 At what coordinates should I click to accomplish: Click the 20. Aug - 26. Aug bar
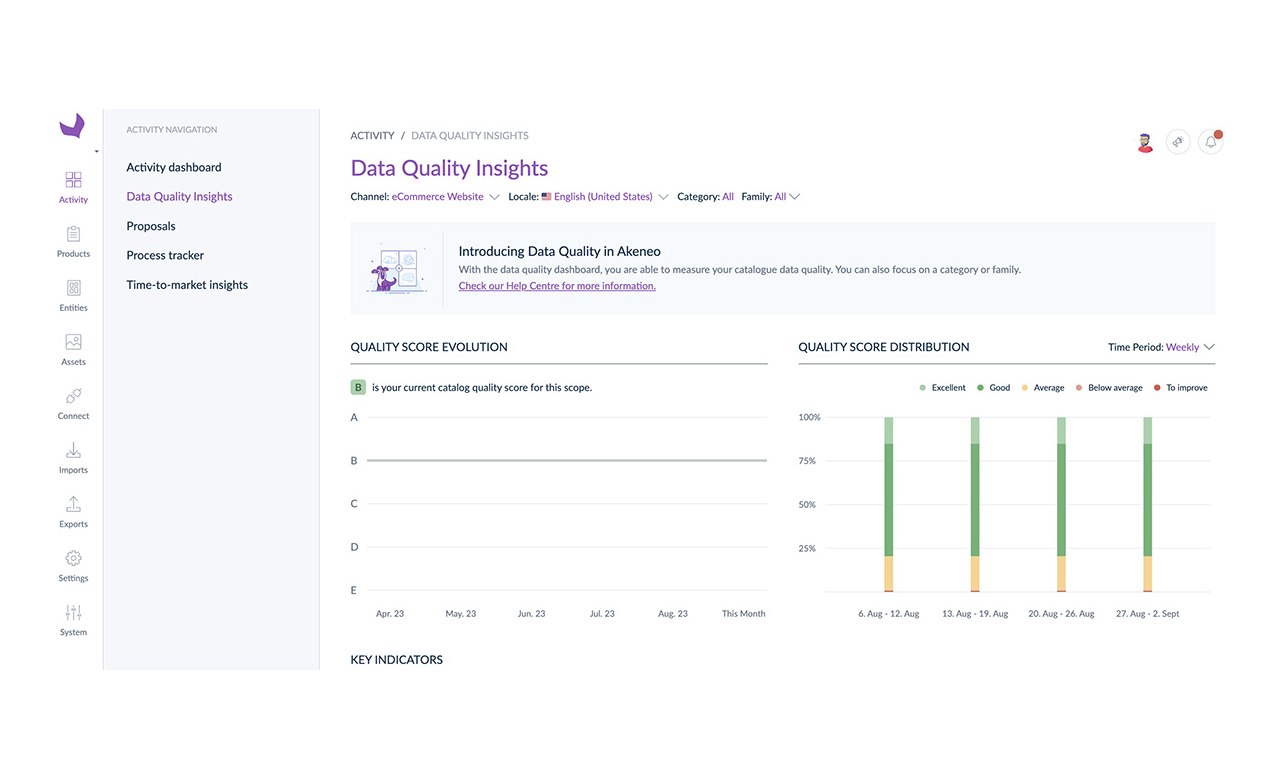(x=1061, y=504)
